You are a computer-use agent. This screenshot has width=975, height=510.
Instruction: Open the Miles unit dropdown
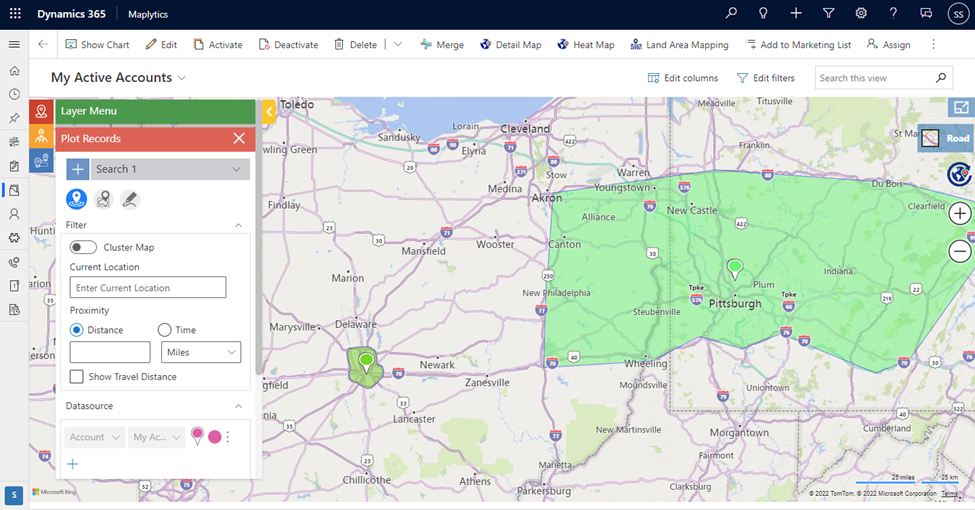[201, 352]
